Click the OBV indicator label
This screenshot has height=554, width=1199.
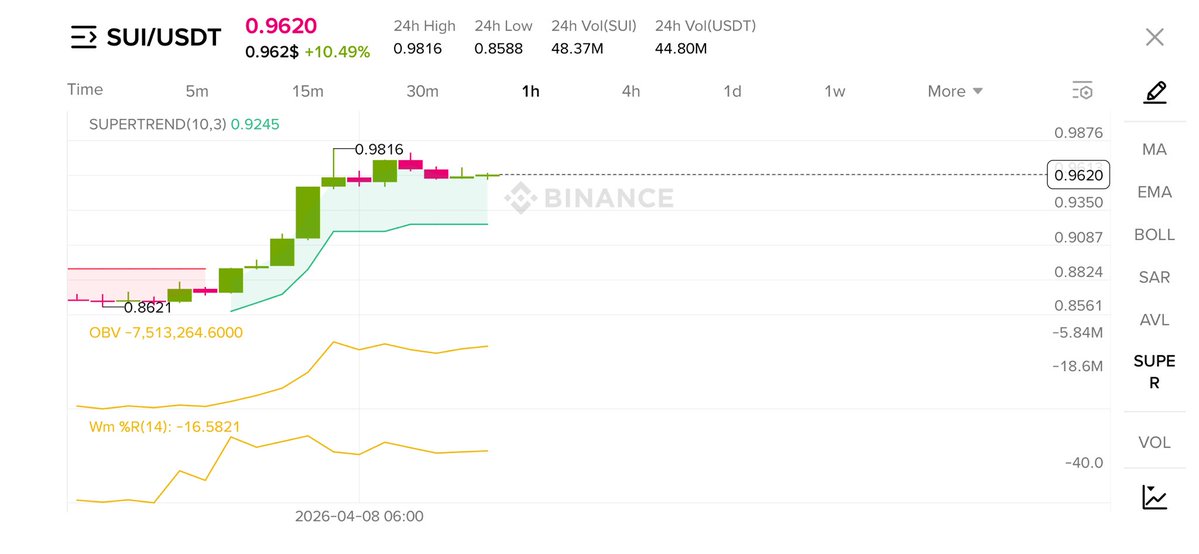click(166, 333)
